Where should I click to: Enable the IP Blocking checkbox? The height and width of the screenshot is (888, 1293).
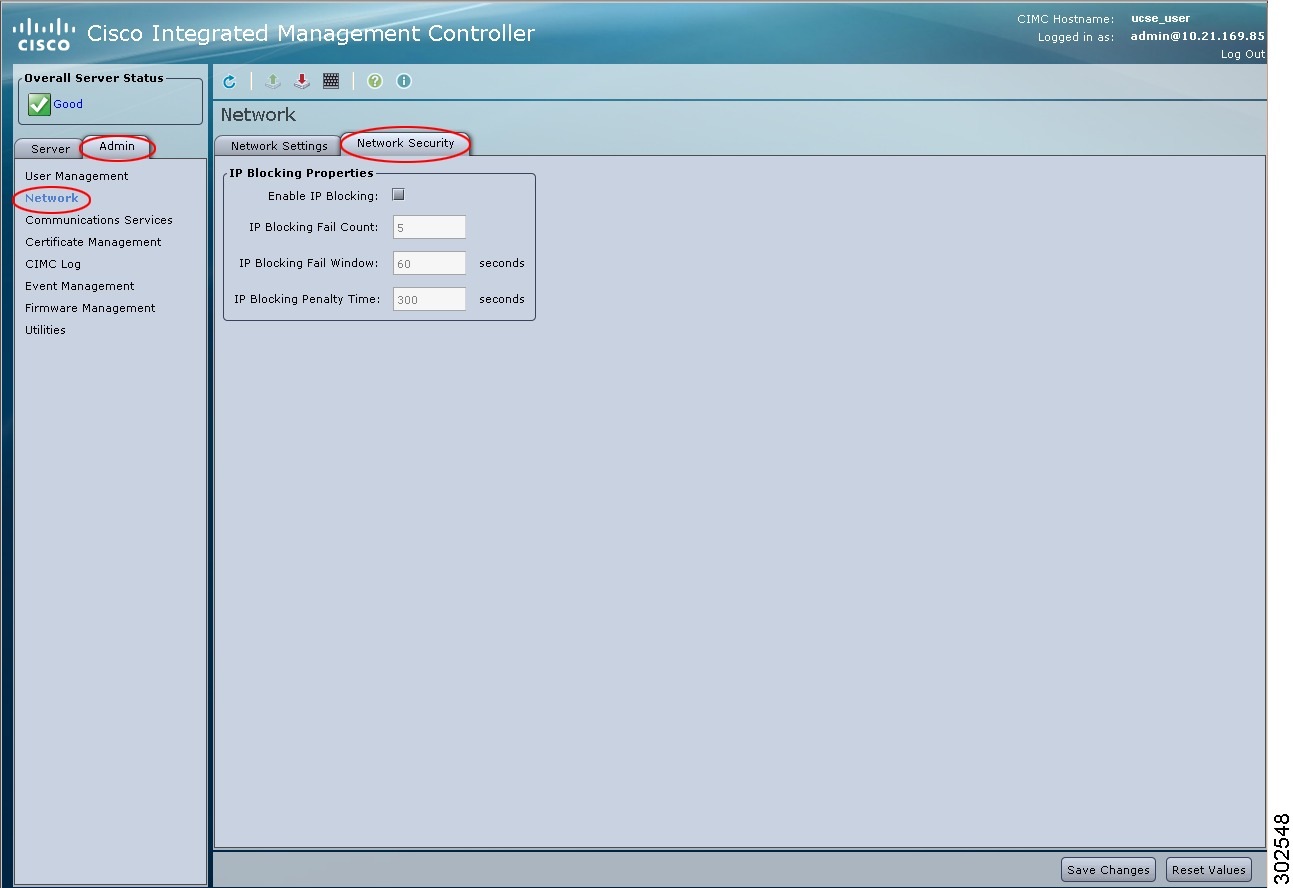398,194
